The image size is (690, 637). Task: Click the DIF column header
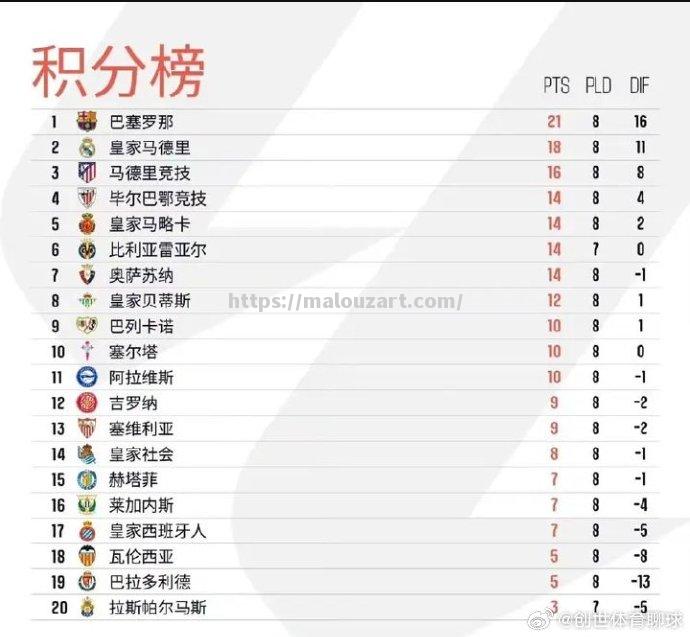point(640,86)
